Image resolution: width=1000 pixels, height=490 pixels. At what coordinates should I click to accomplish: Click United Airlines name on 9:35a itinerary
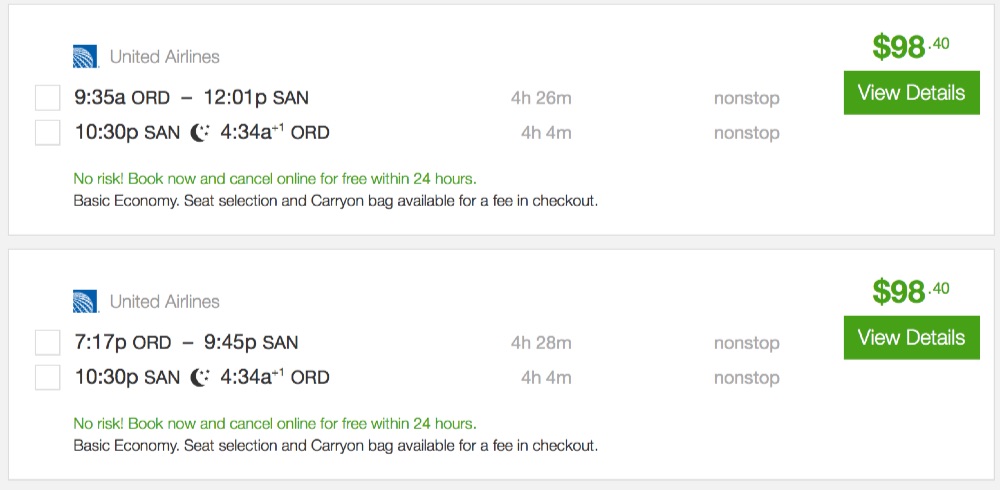pos(165,57)
